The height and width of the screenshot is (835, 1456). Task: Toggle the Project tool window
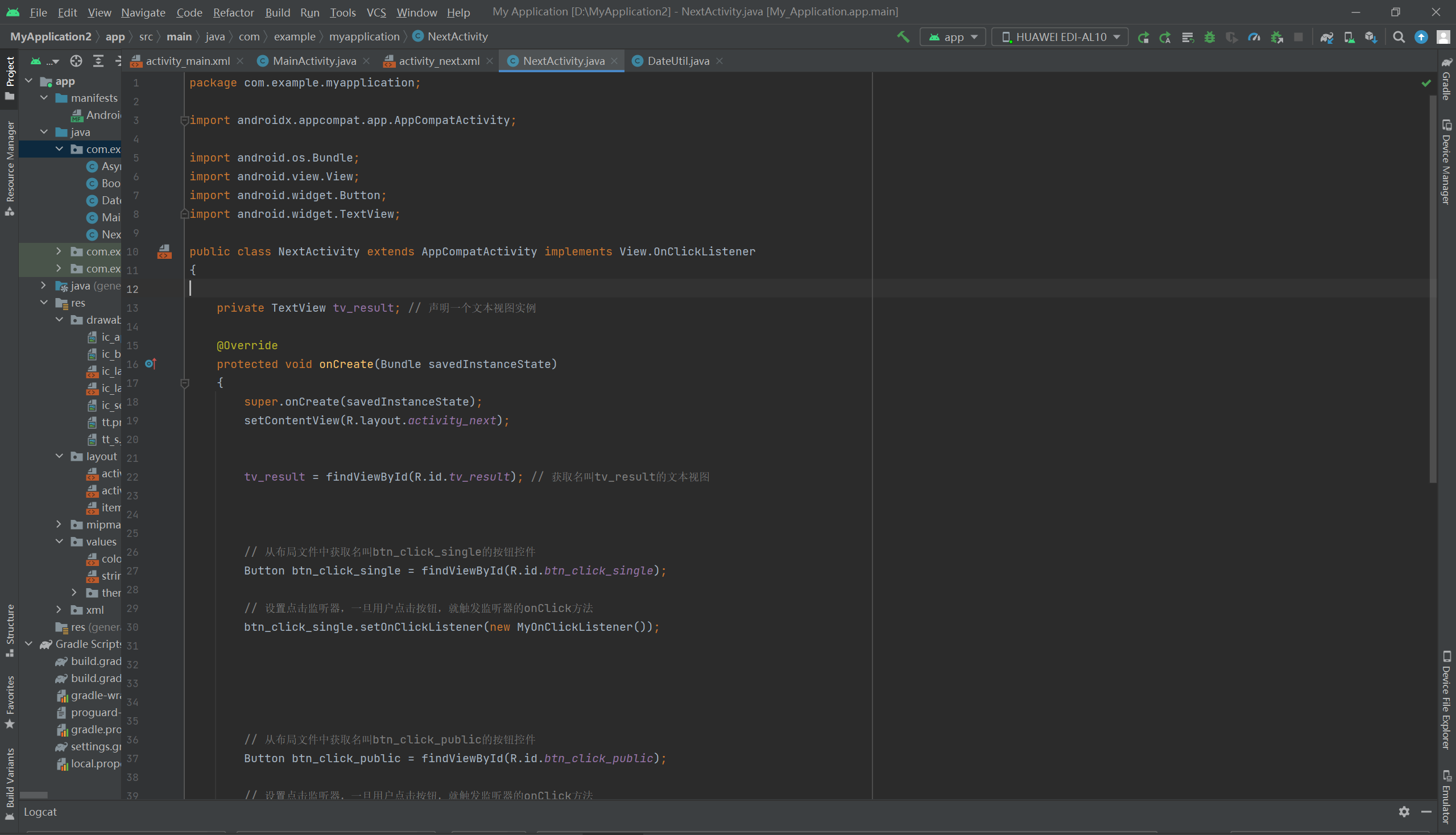click(10, 77)
